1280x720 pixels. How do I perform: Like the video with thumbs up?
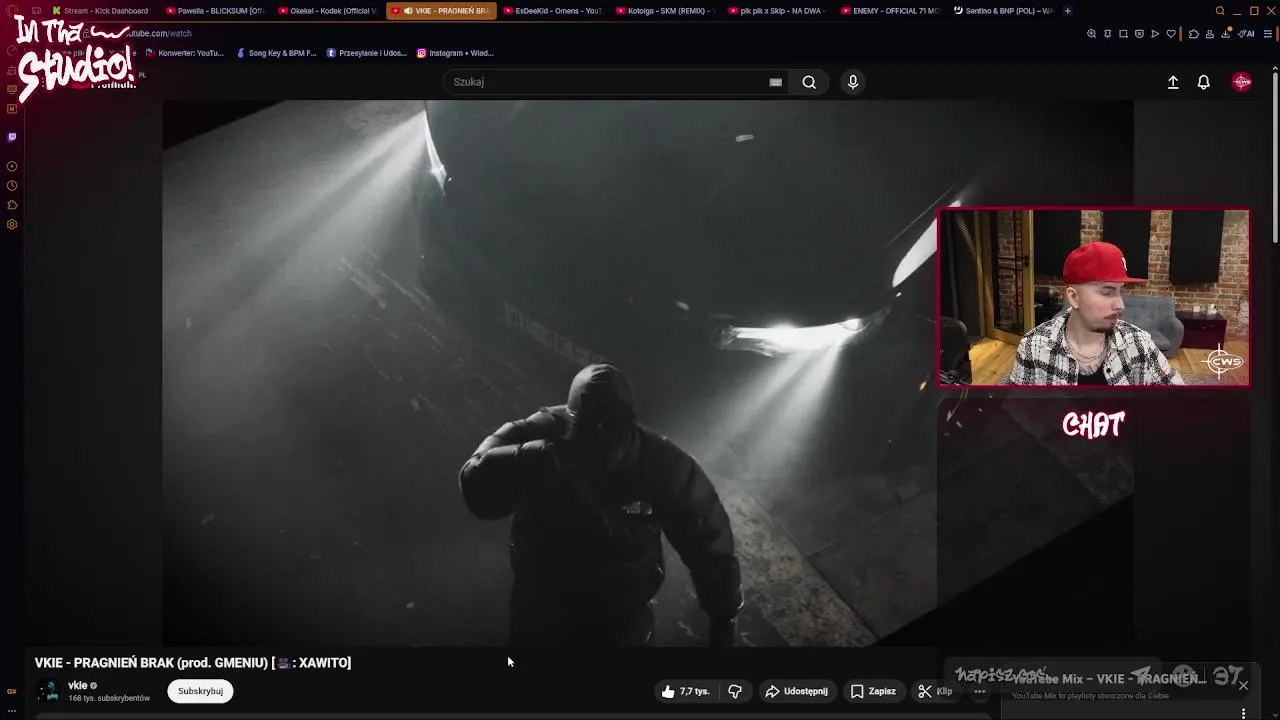point(685,691)
